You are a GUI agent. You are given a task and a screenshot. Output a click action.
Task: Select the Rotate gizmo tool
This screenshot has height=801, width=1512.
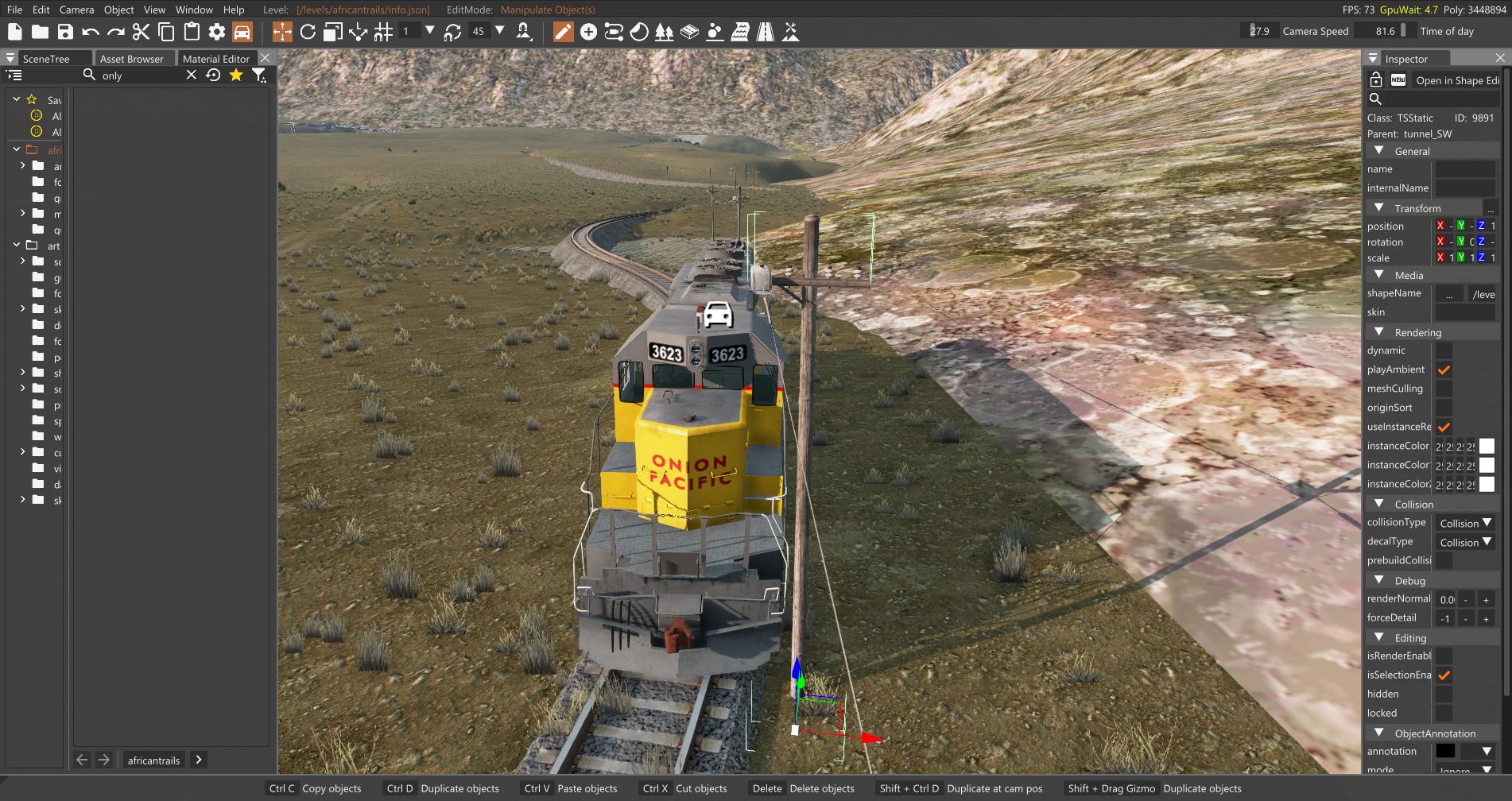point(308,32)
